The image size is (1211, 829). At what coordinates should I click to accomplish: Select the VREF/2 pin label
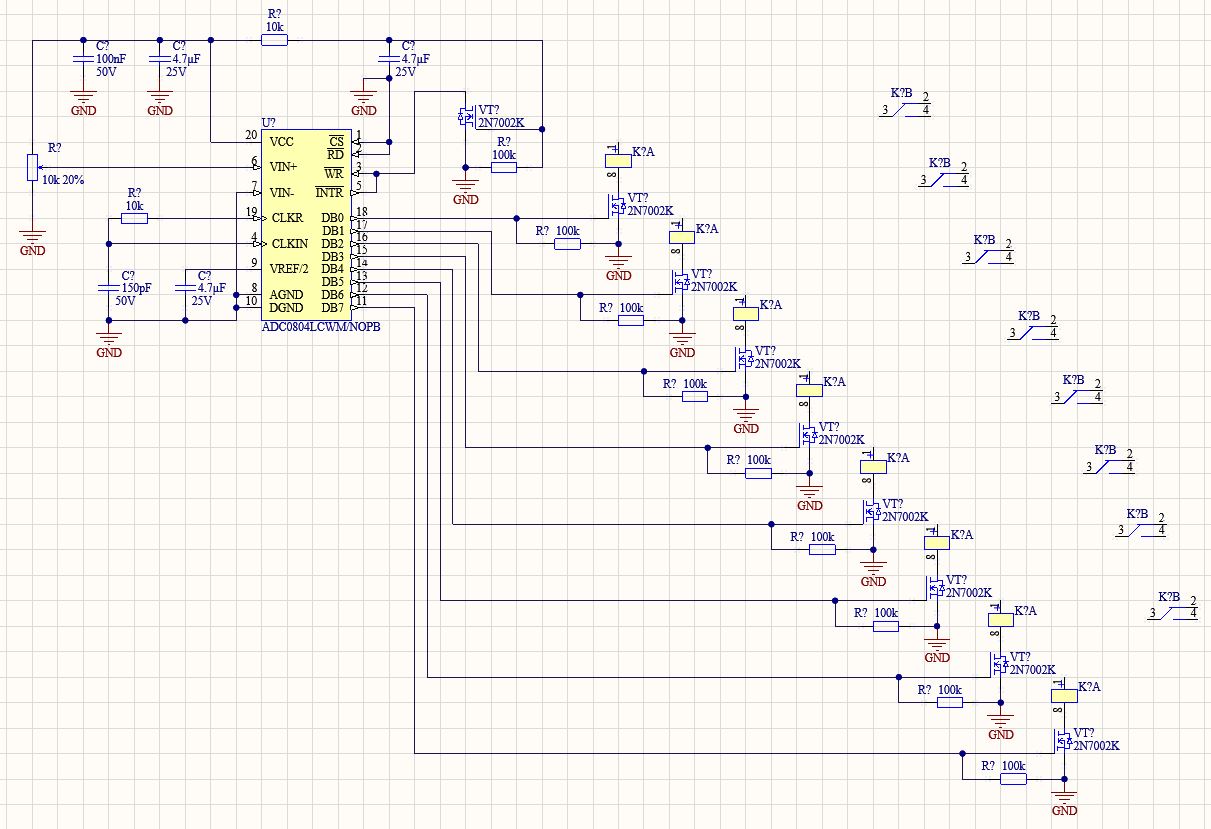tap(291, 268)
